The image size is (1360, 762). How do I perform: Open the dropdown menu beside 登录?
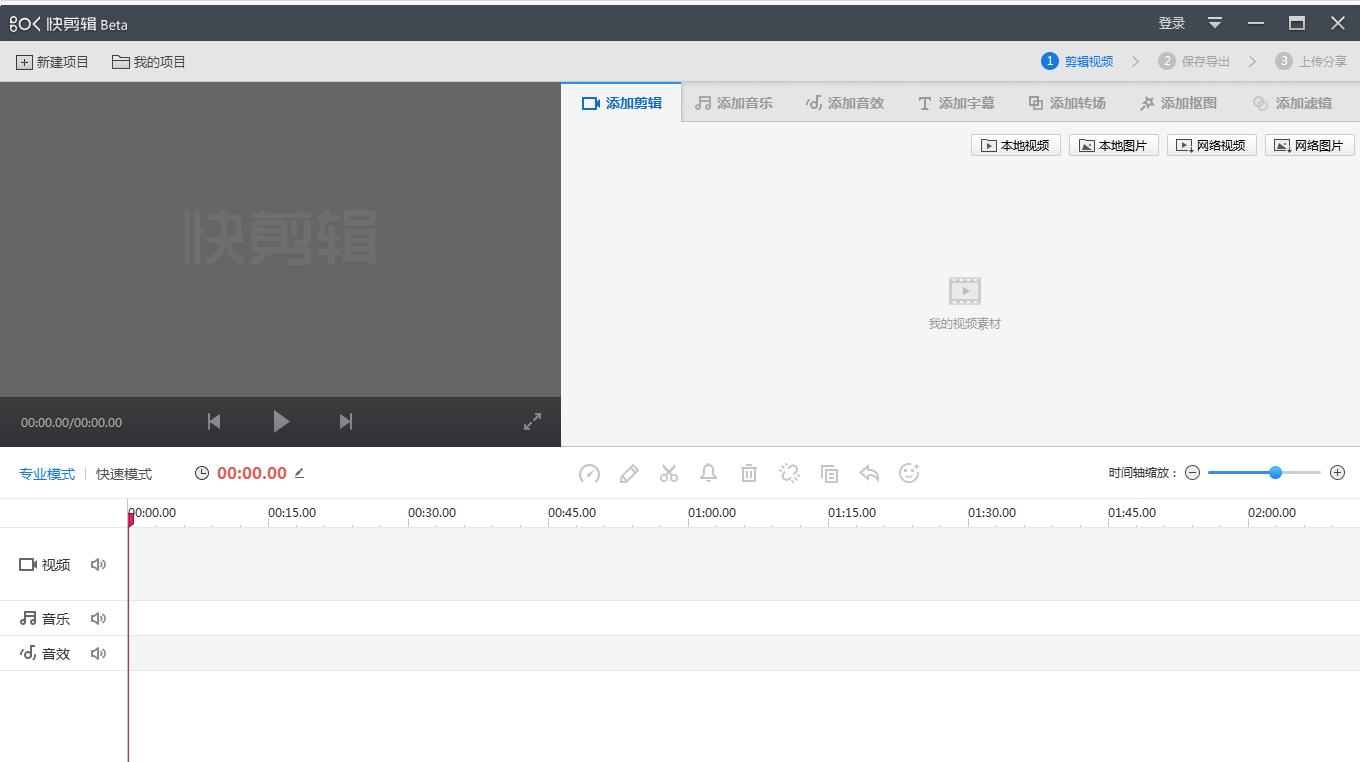(x=1214, y=22)
